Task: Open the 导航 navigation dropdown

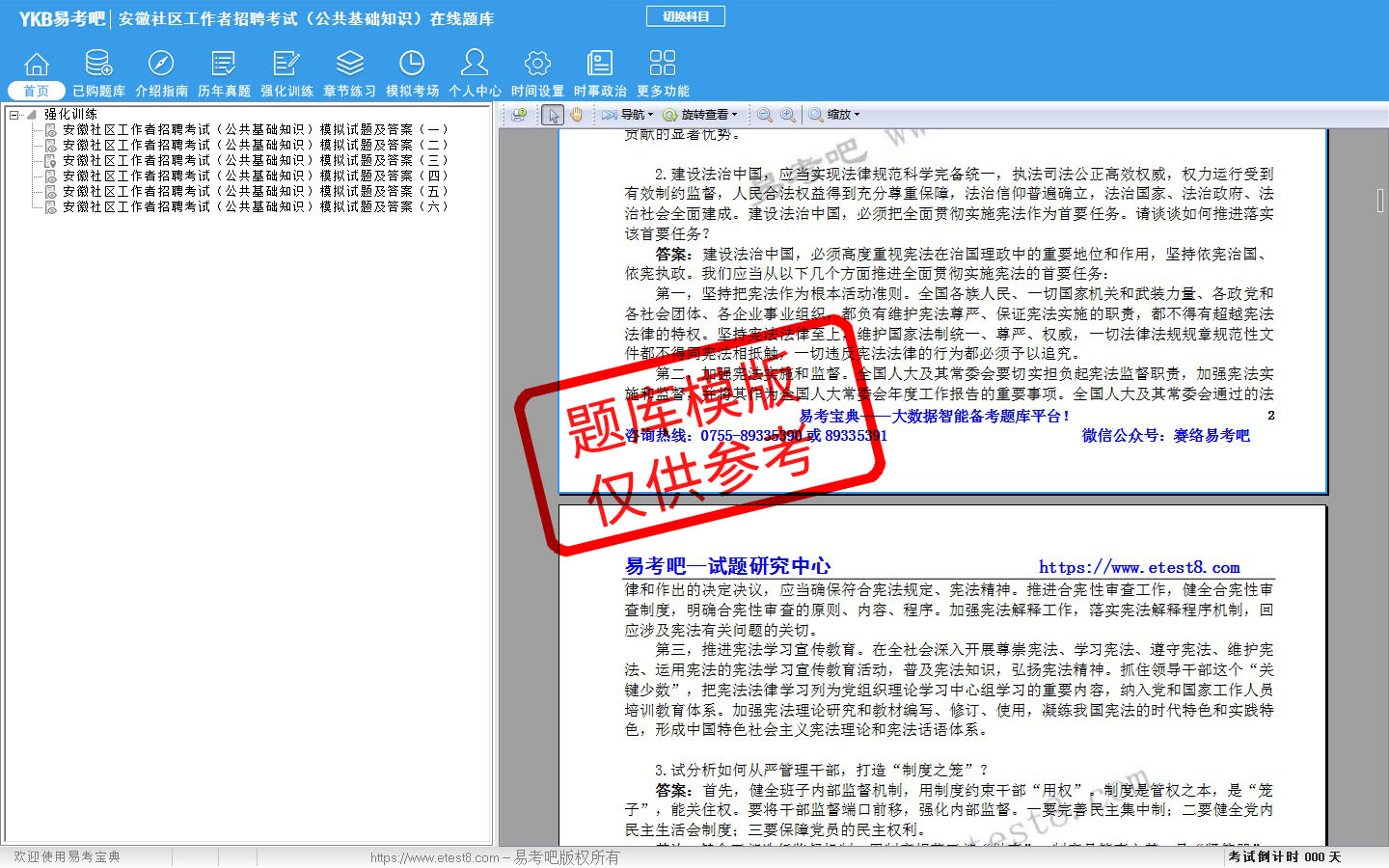Action: (628, 115)
